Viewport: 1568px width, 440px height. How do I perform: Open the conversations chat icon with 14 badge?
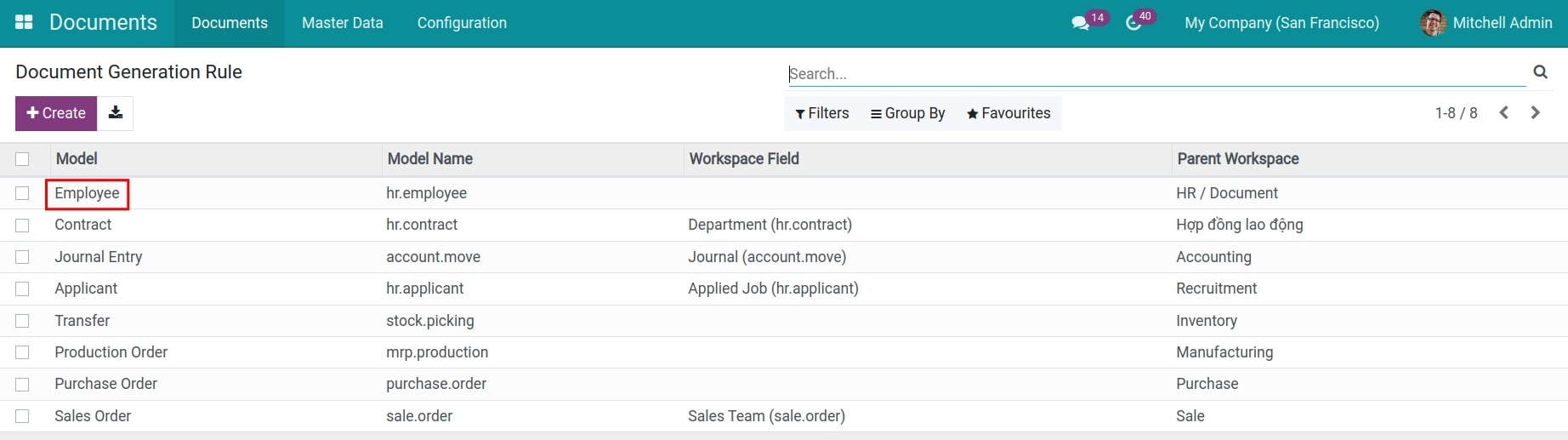1081,23
